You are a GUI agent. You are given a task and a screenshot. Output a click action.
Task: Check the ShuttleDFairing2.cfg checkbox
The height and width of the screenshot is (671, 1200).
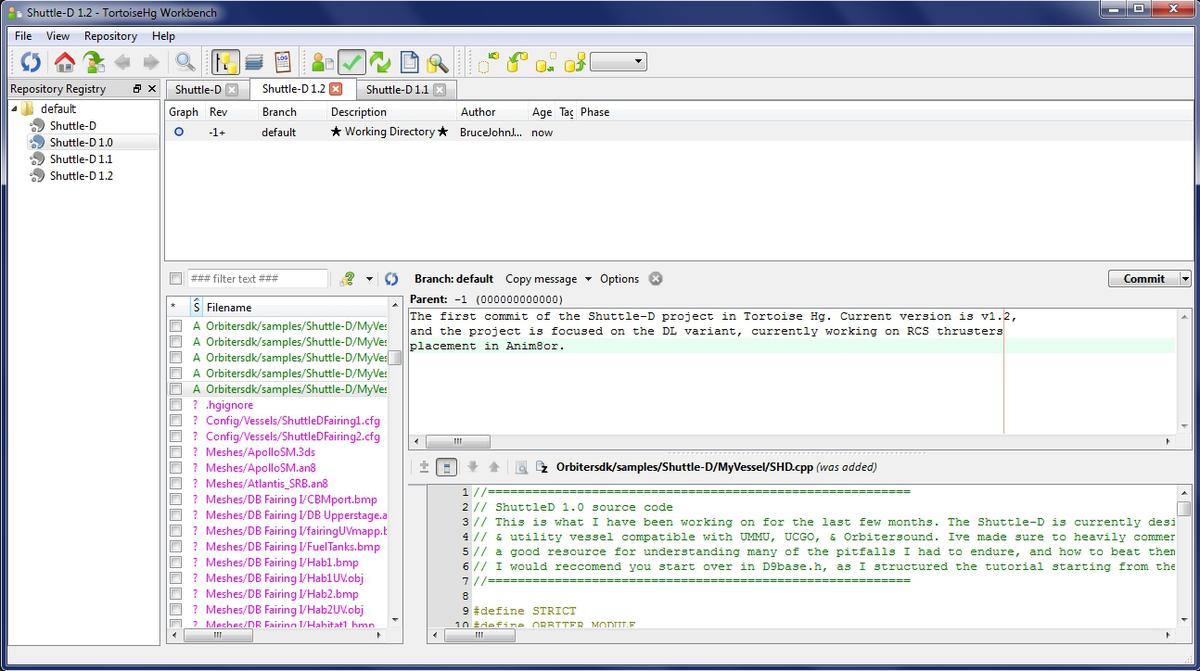(x=176, y=436)
